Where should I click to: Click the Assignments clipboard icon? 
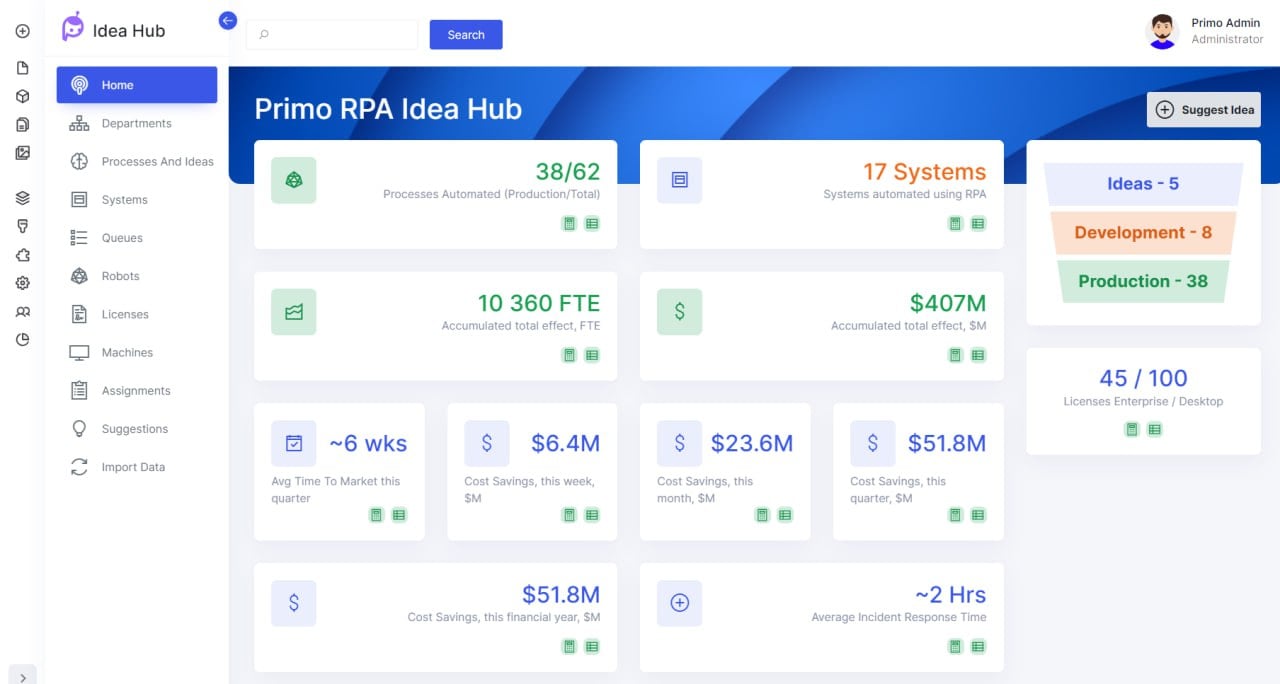click(79, 390)
